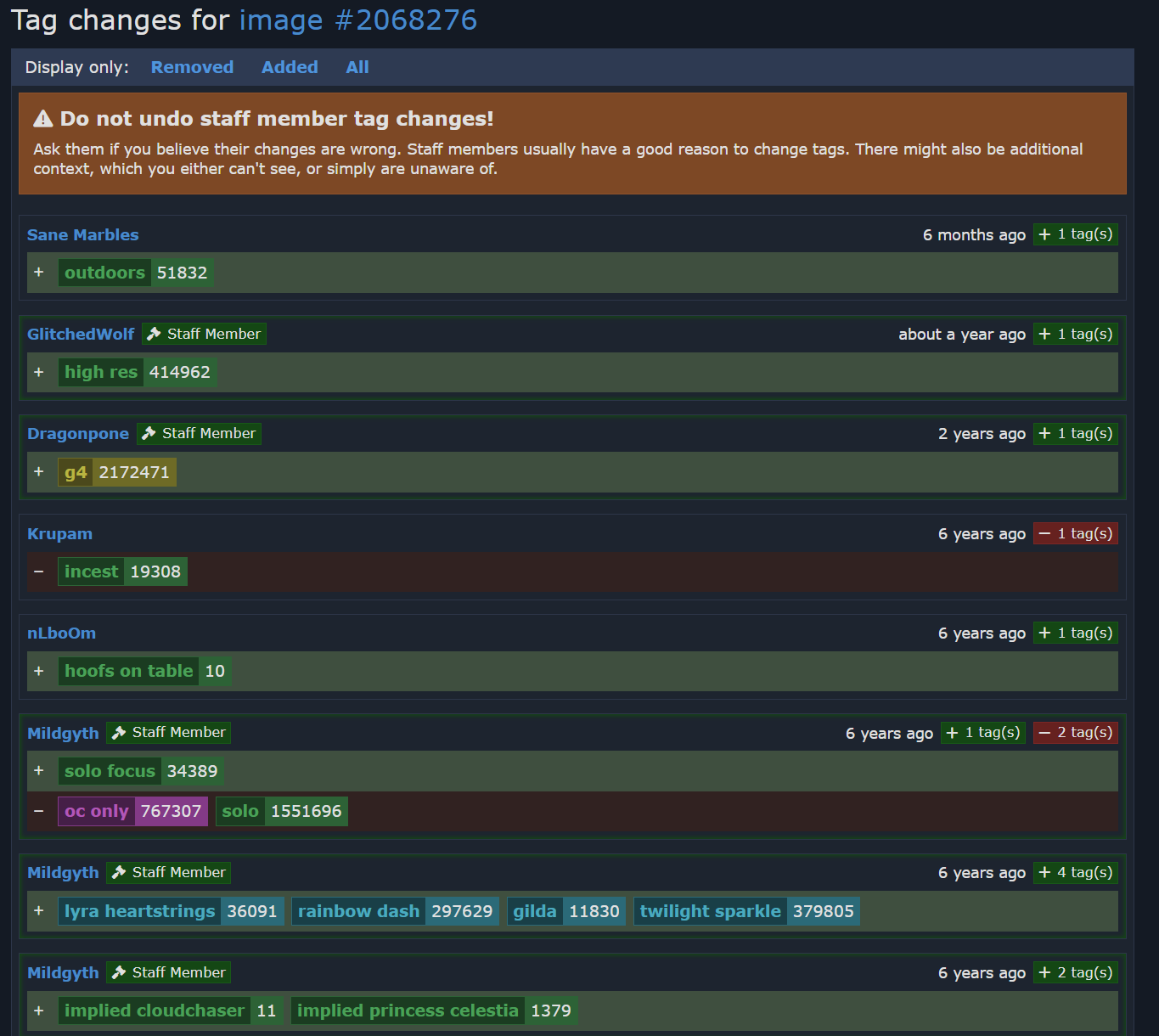1159x1036 pixels.
Task: Click plus icon in outdoors row
Action: tap(38, 273)
